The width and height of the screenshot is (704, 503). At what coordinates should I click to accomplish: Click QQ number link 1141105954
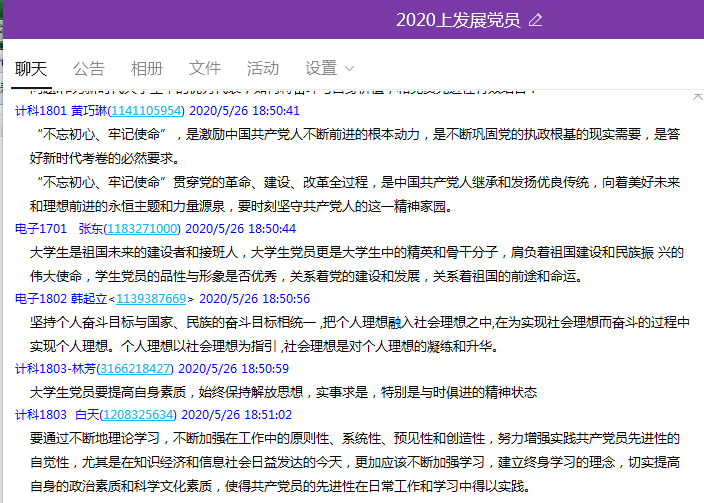[x=147, y=111]
